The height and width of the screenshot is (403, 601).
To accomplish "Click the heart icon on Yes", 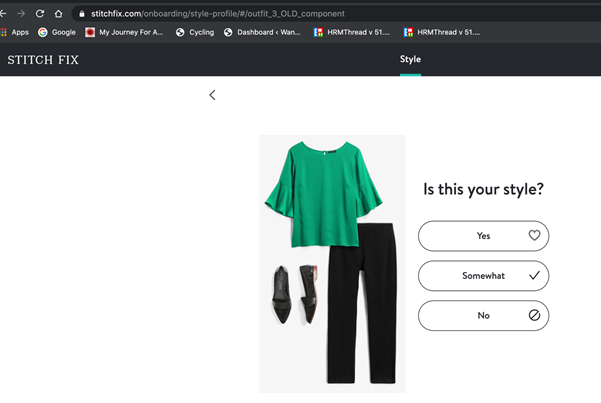I will pos(534,235).
